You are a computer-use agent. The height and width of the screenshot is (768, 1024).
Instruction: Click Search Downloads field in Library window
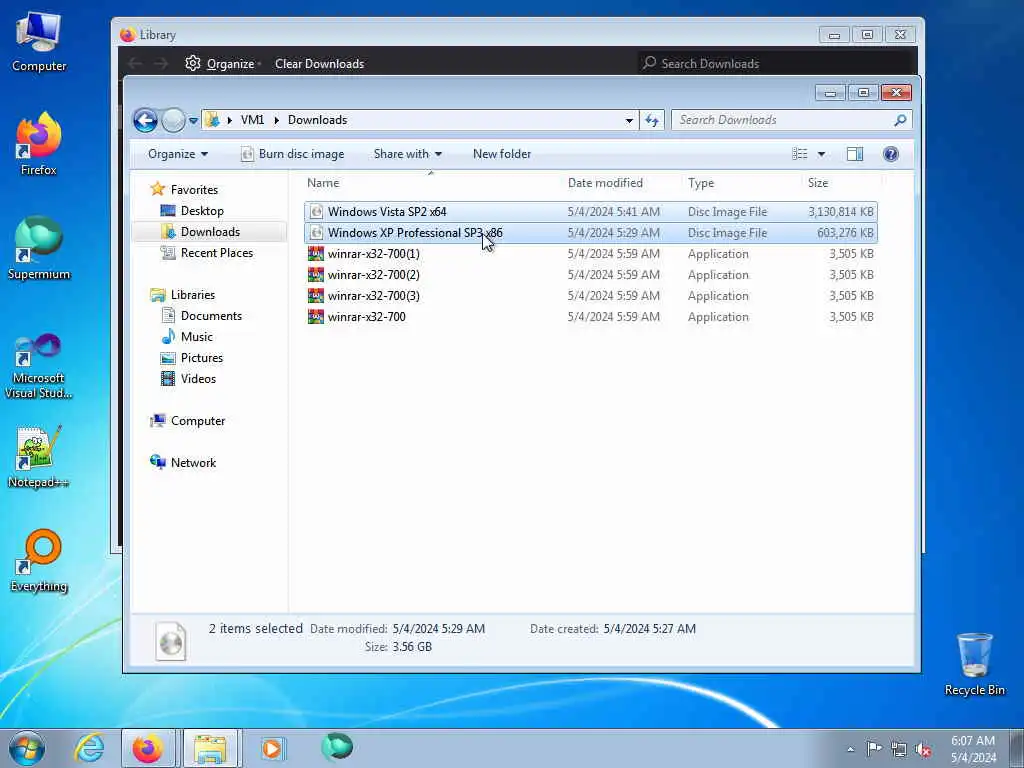tap(777, 63)
